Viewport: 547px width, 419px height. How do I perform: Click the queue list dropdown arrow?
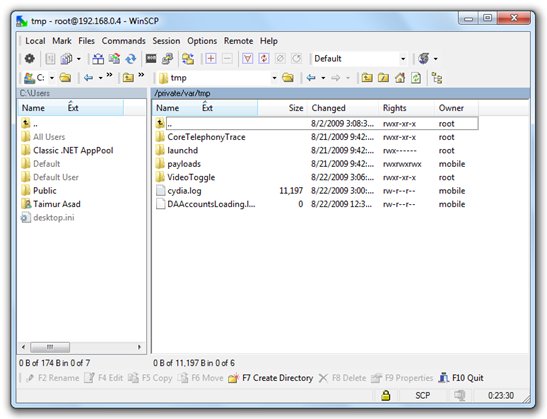click(x=79, y=59)
